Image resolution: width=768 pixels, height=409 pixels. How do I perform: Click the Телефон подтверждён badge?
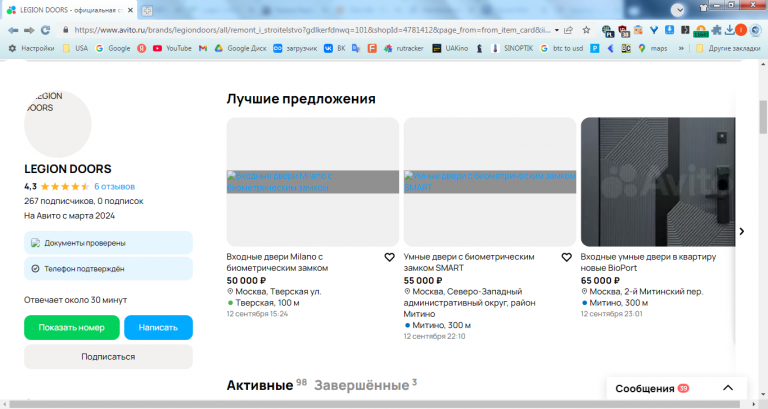click(108, 268)
